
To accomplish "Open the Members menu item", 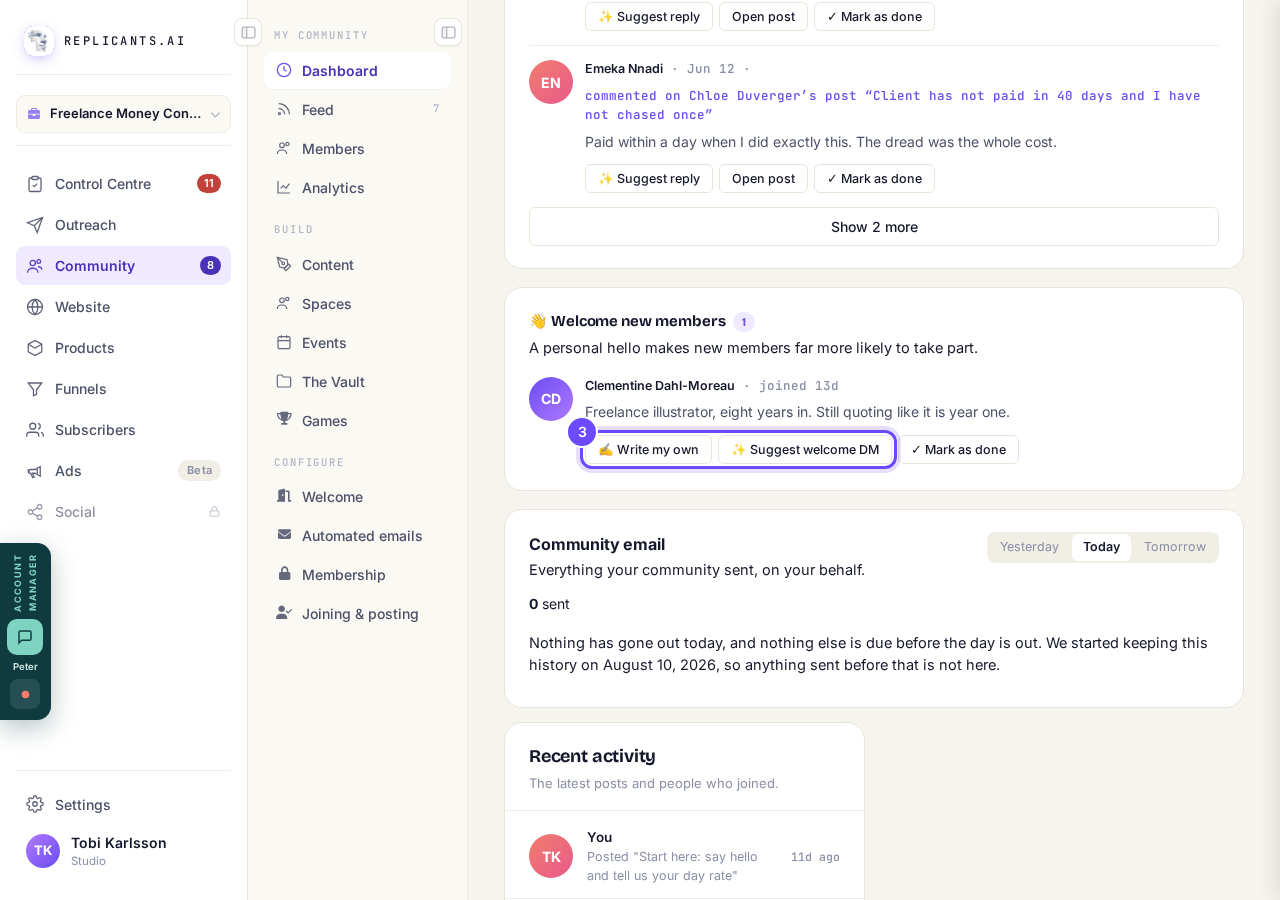I will [x=357, y=149].
